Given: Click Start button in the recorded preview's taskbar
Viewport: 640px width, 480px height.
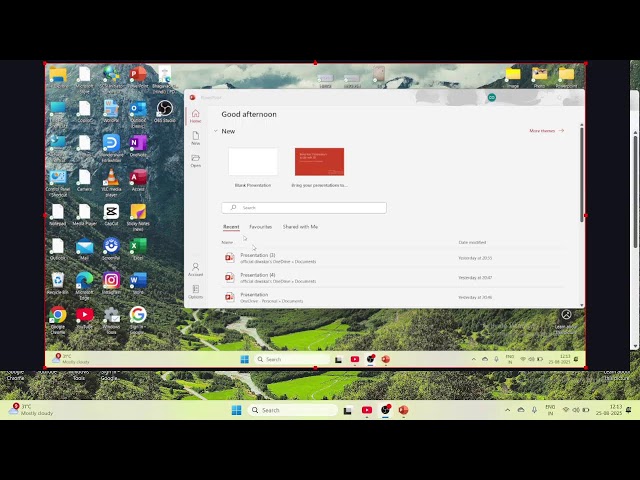Looking at the screenshot, I should click(x=244, y=359).
